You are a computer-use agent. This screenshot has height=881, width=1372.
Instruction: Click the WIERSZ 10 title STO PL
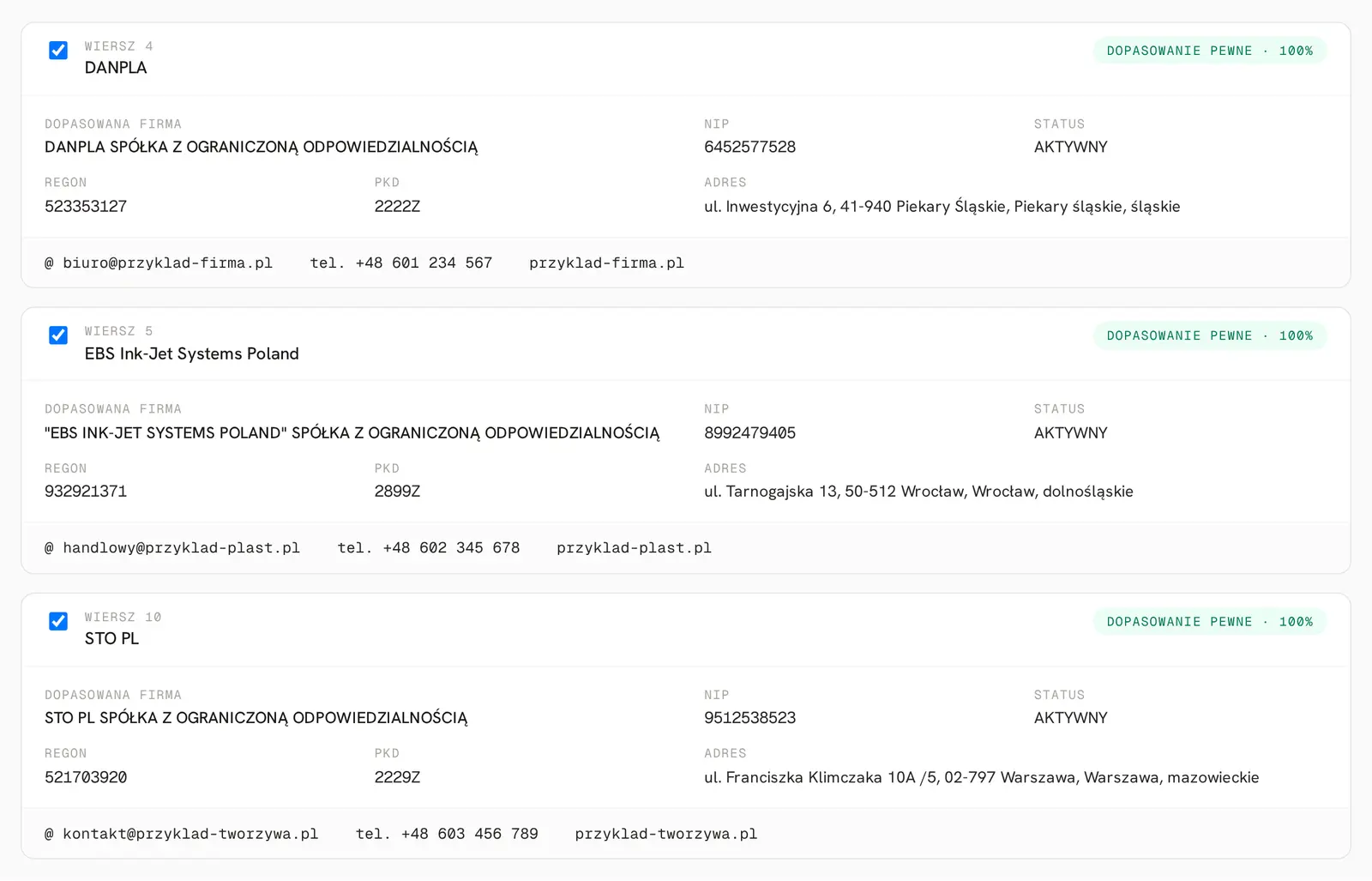[111, 638]
